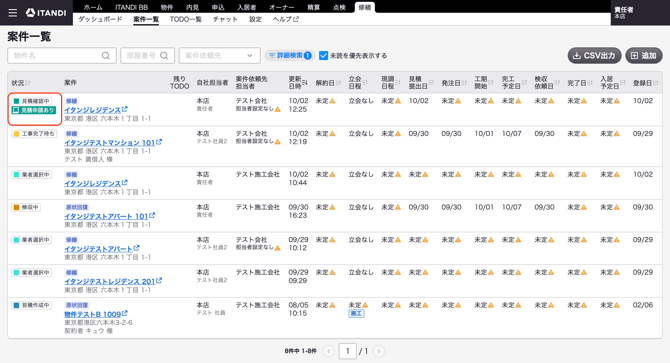Sort by 完了日 column sort icon
The width and height of the screenshot is (670, 363).
(590, 83)
